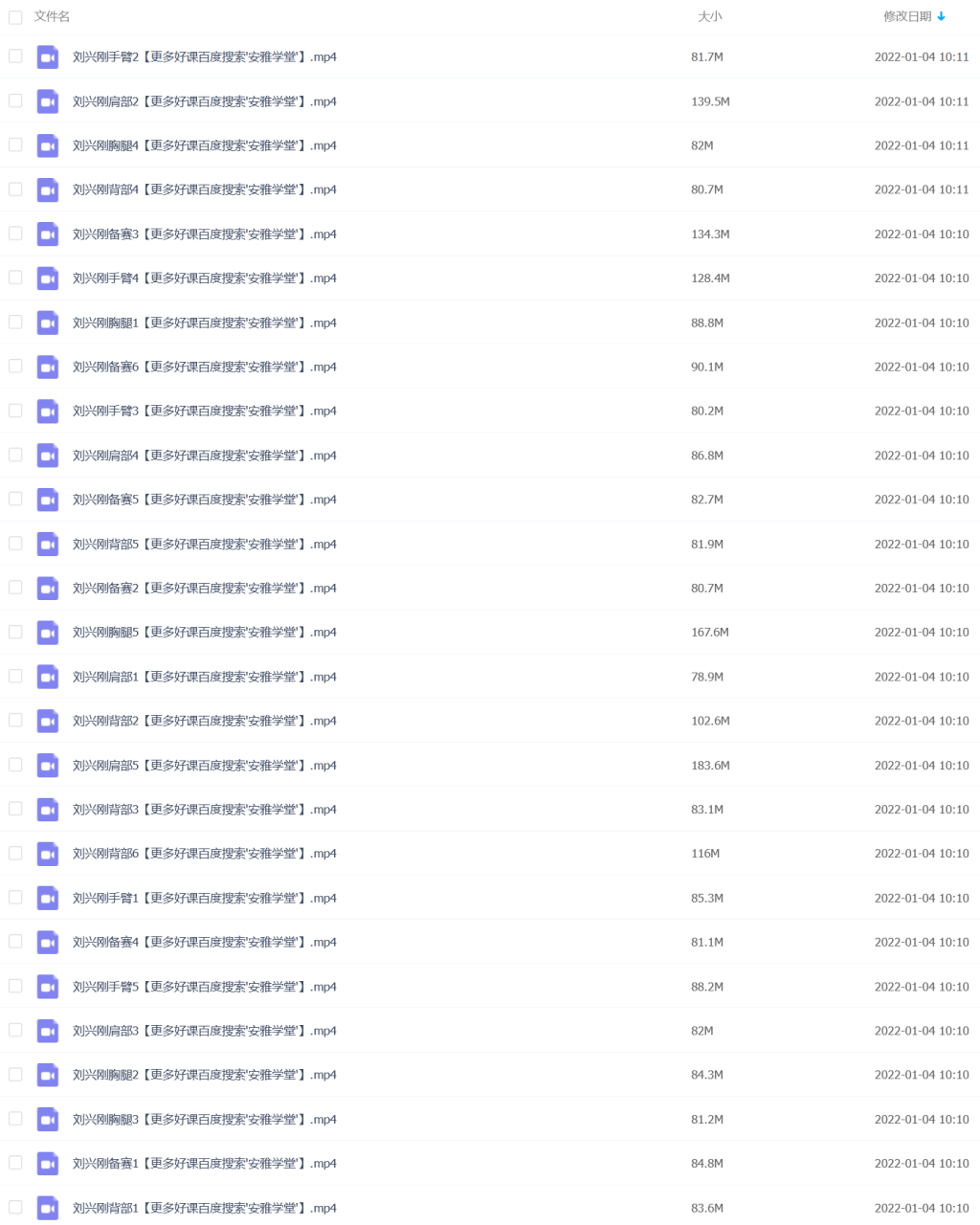Sort the list by 大小 column header

point(710,16)
